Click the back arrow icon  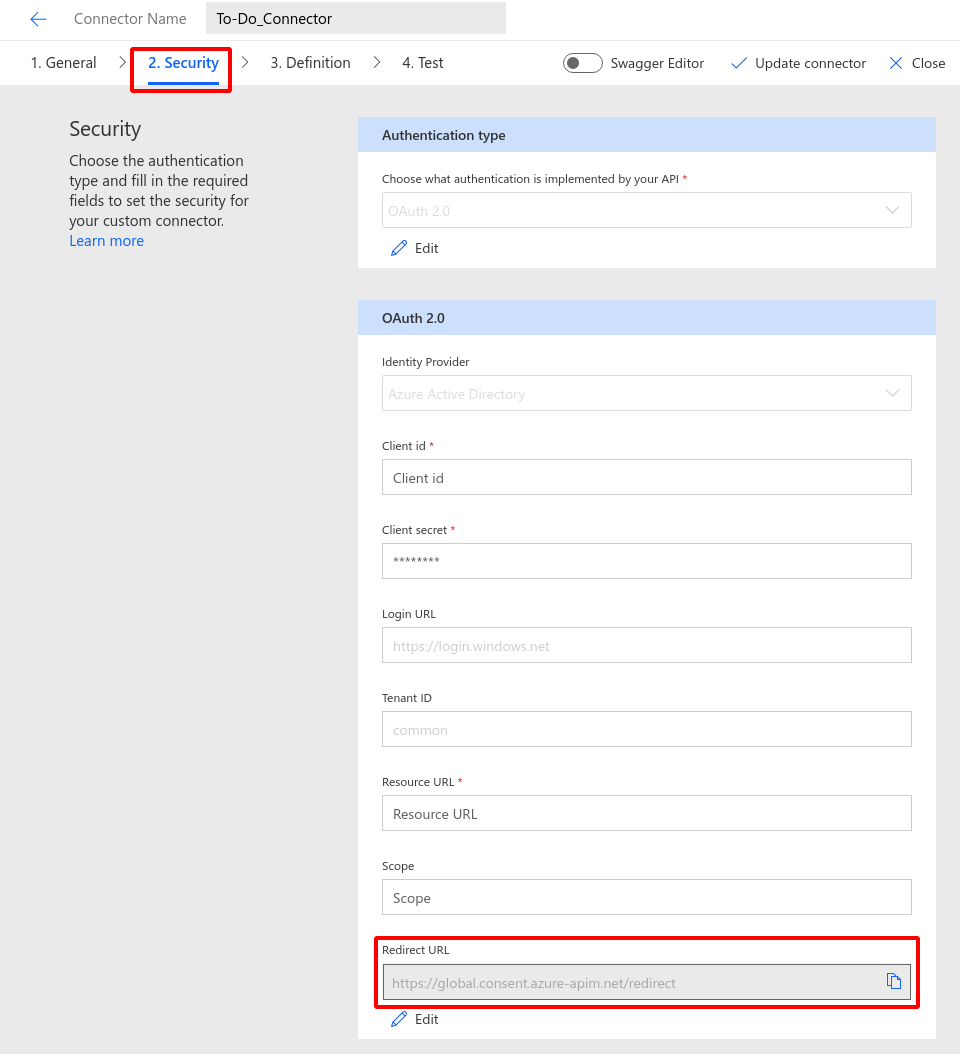(x=38, y=19)
